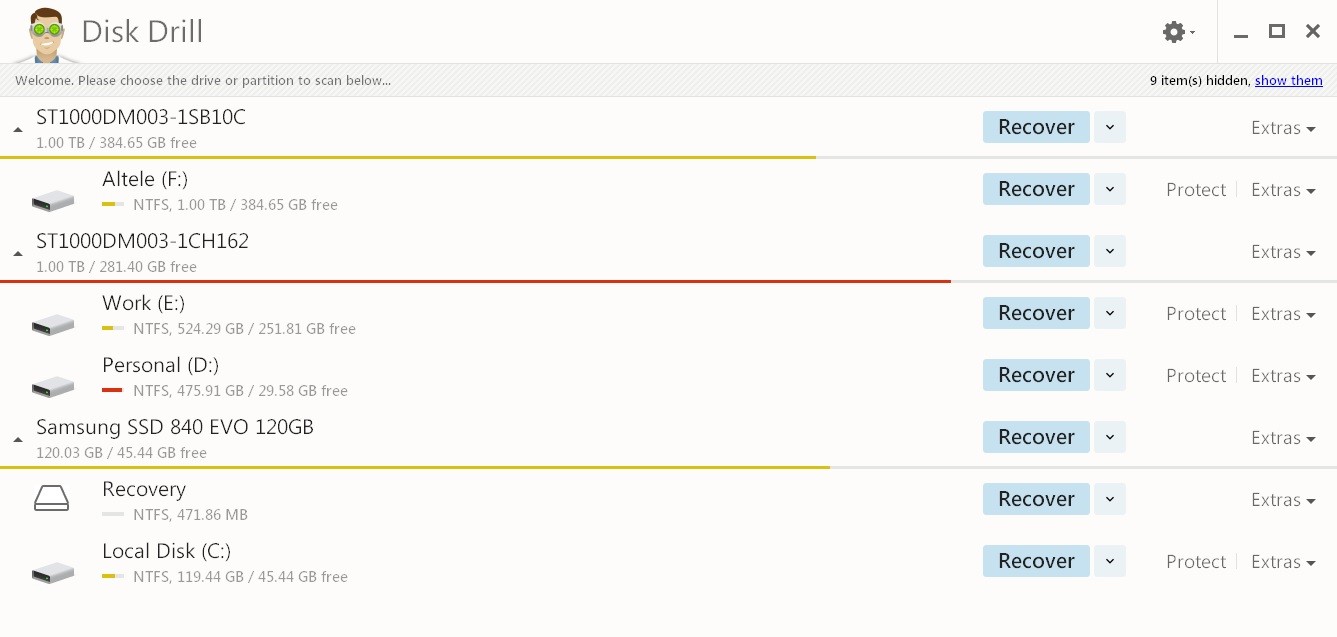Click the Local Disk (C:) drive icon
Image resolution: width=1337 pixels, height=637 pixels.
point(53,573)
